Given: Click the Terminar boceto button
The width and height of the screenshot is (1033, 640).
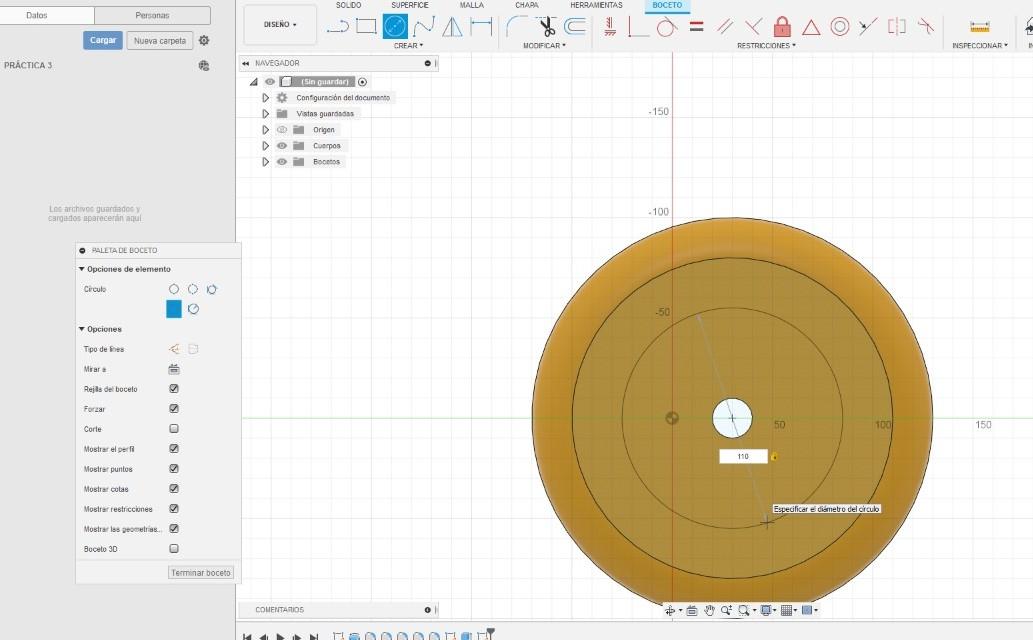Looking at the screenshot, I should point(201,573).
